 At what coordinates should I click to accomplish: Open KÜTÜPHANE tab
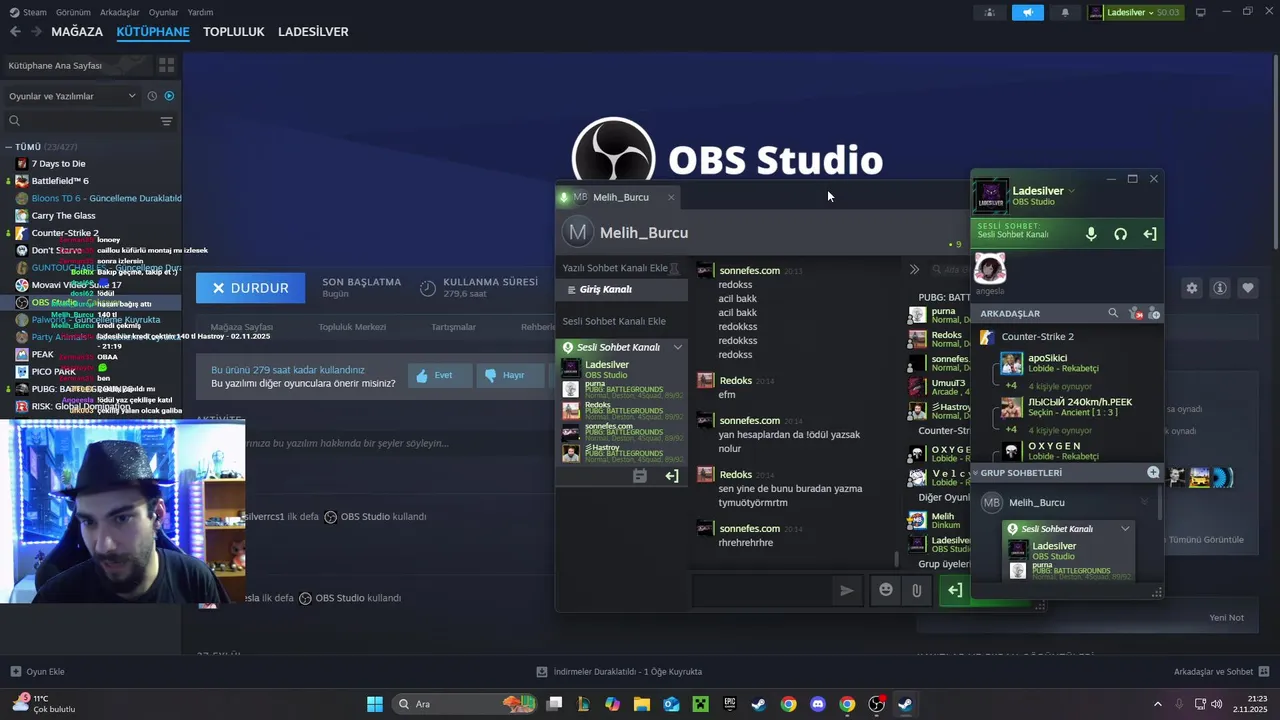click(x=153, y=32)
